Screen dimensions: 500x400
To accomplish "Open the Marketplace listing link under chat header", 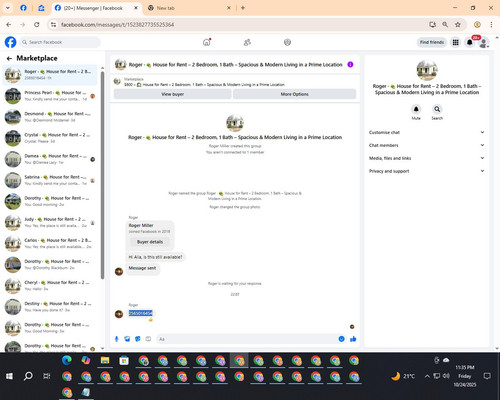I will click(204, 85).
